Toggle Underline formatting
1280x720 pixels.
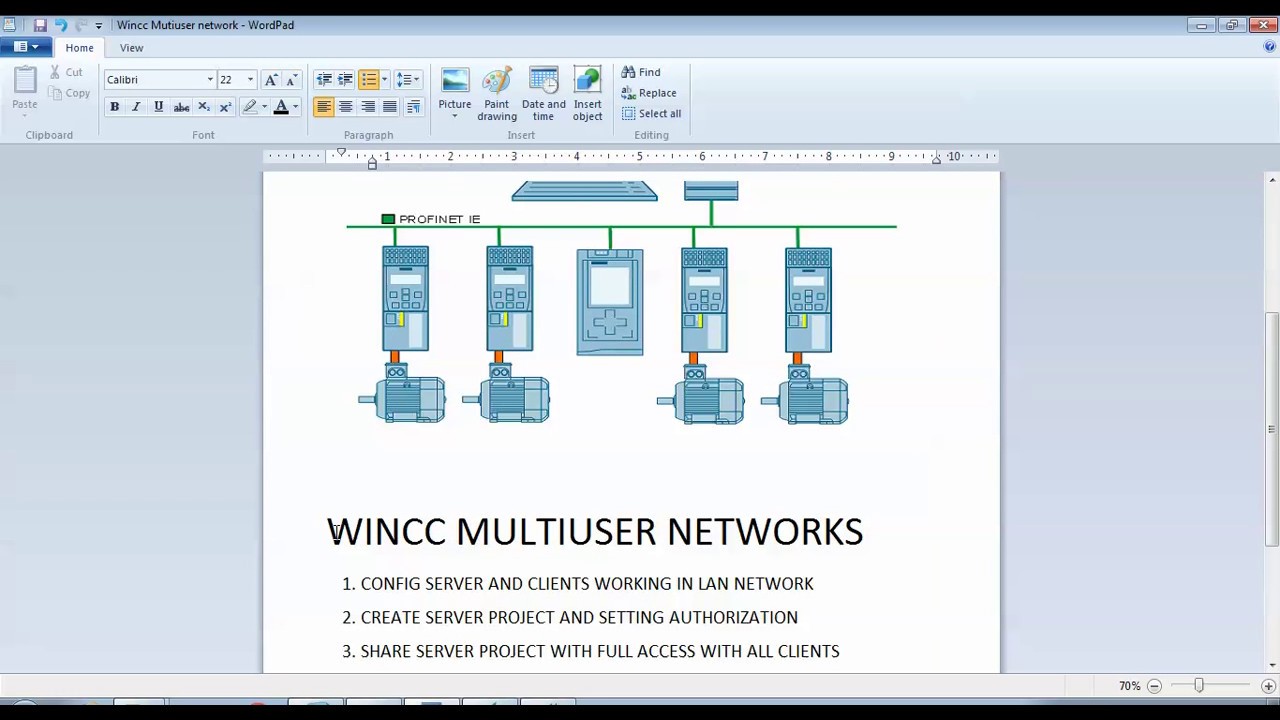click(x=158, y=107)
